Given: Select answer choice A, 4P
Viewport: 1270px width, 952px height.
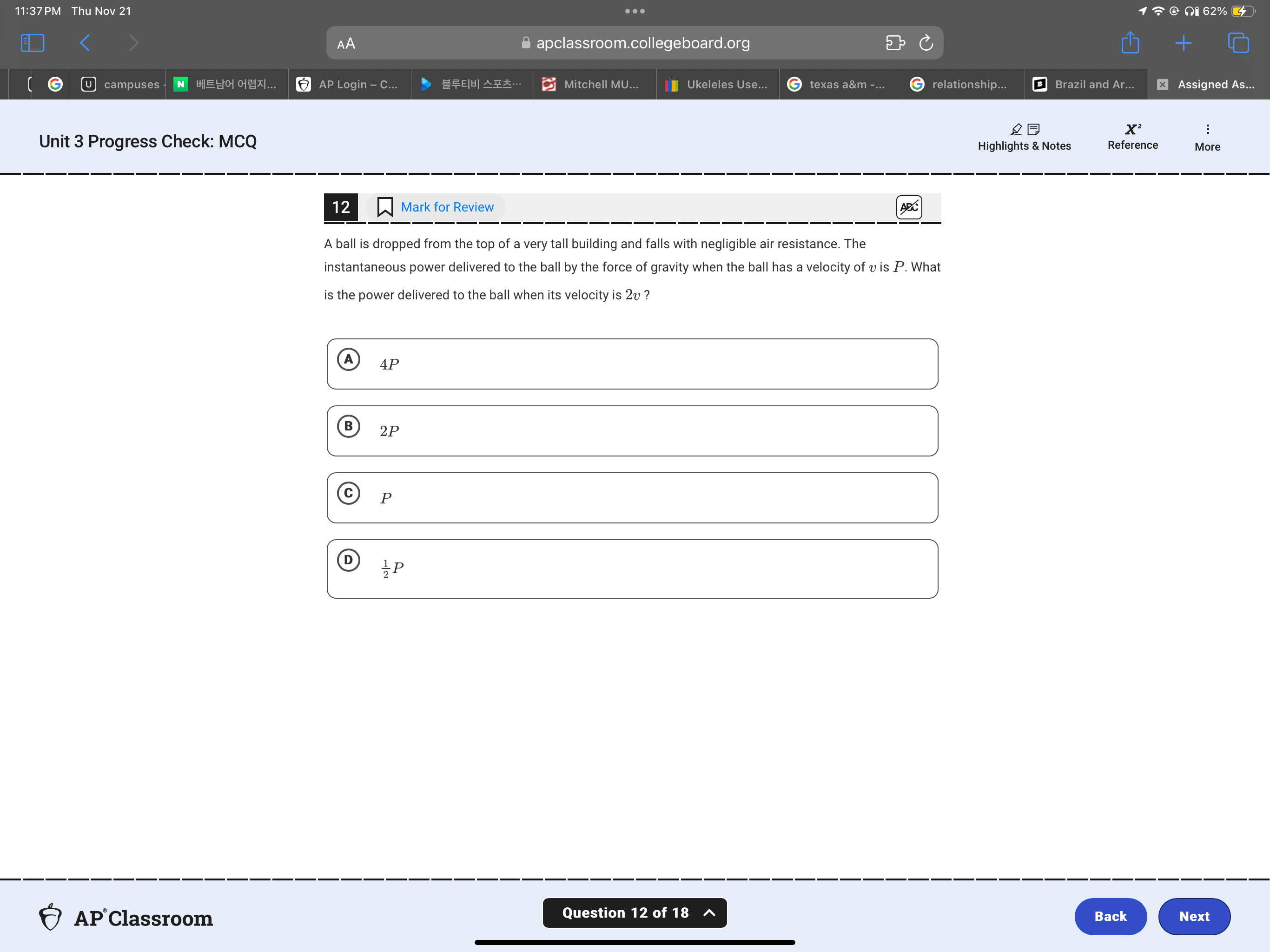Looking at the screenshot, I should (632, 364).
